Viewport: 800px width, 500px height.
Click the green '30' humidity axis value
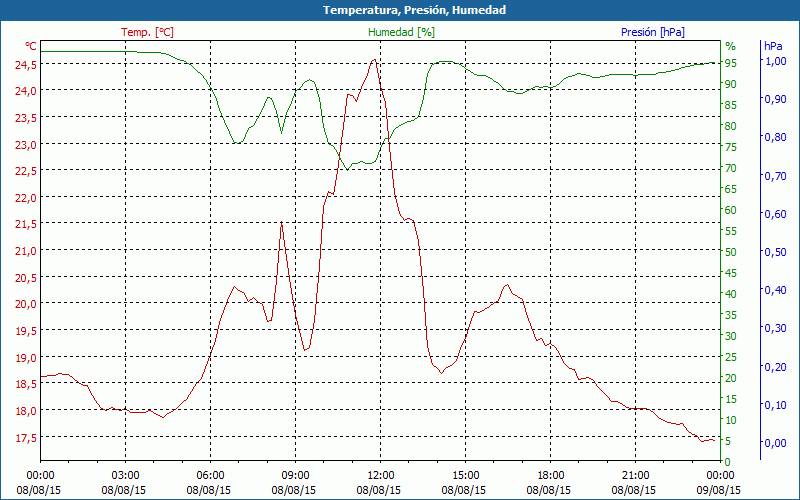point(731,336)
